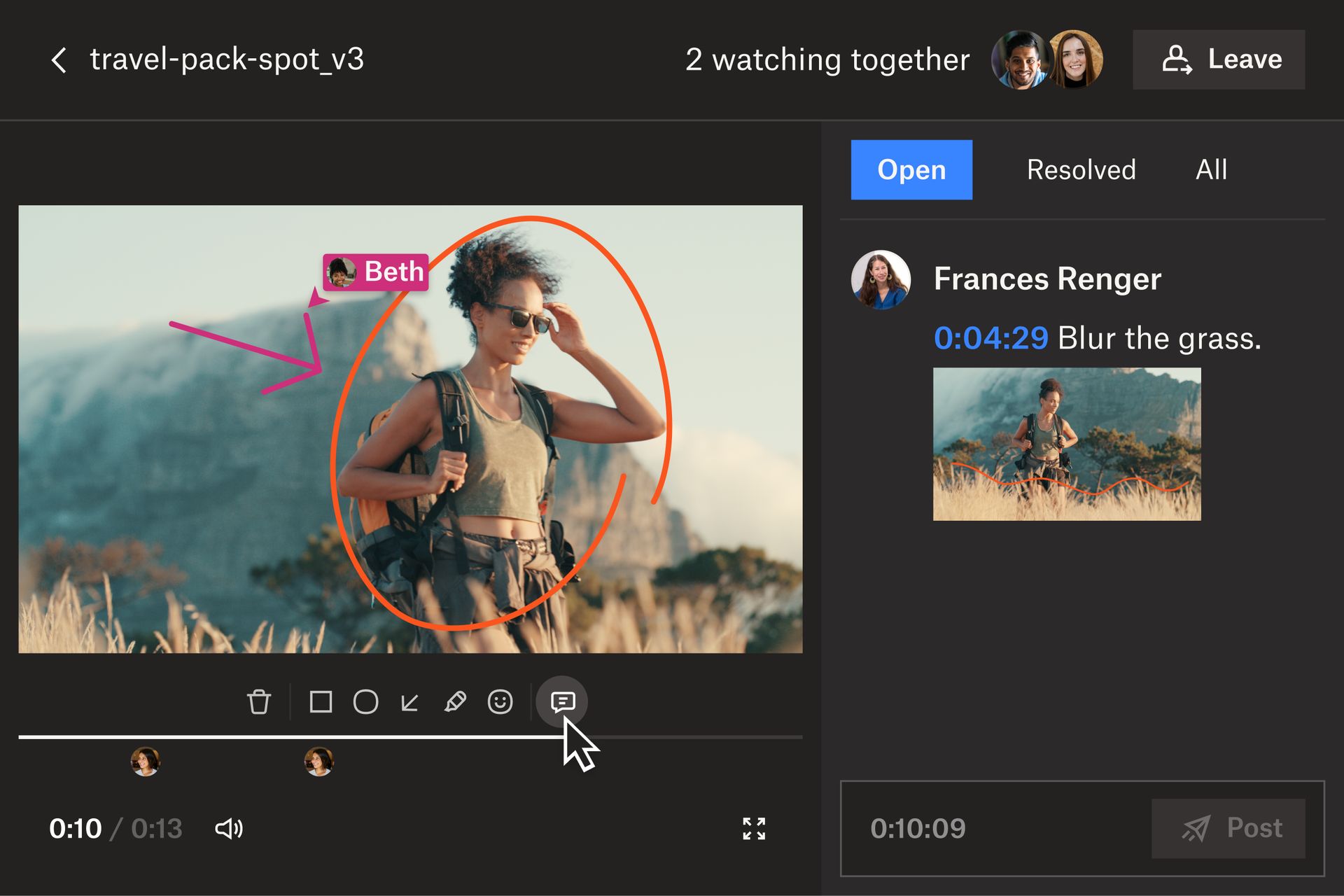Select the ellipse drawing tool
This screenshot has height=896, width=1344.
coord(366,702)
